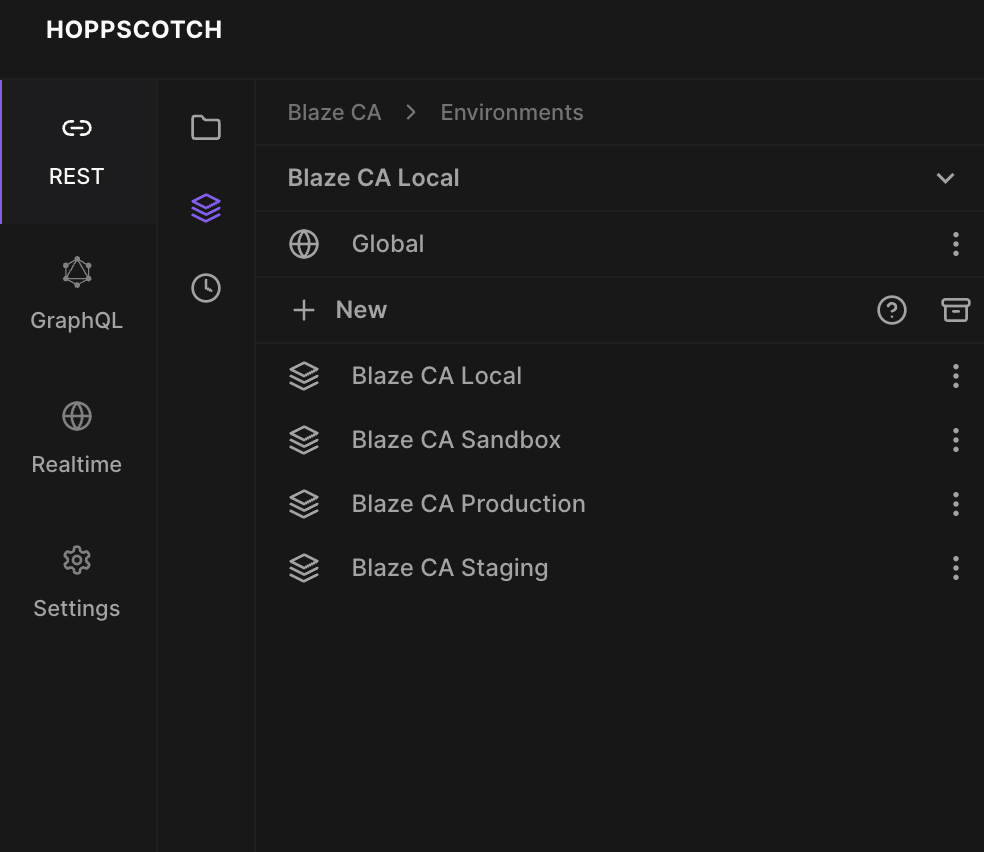Open the History clock icon

click(x=206, y=288)
